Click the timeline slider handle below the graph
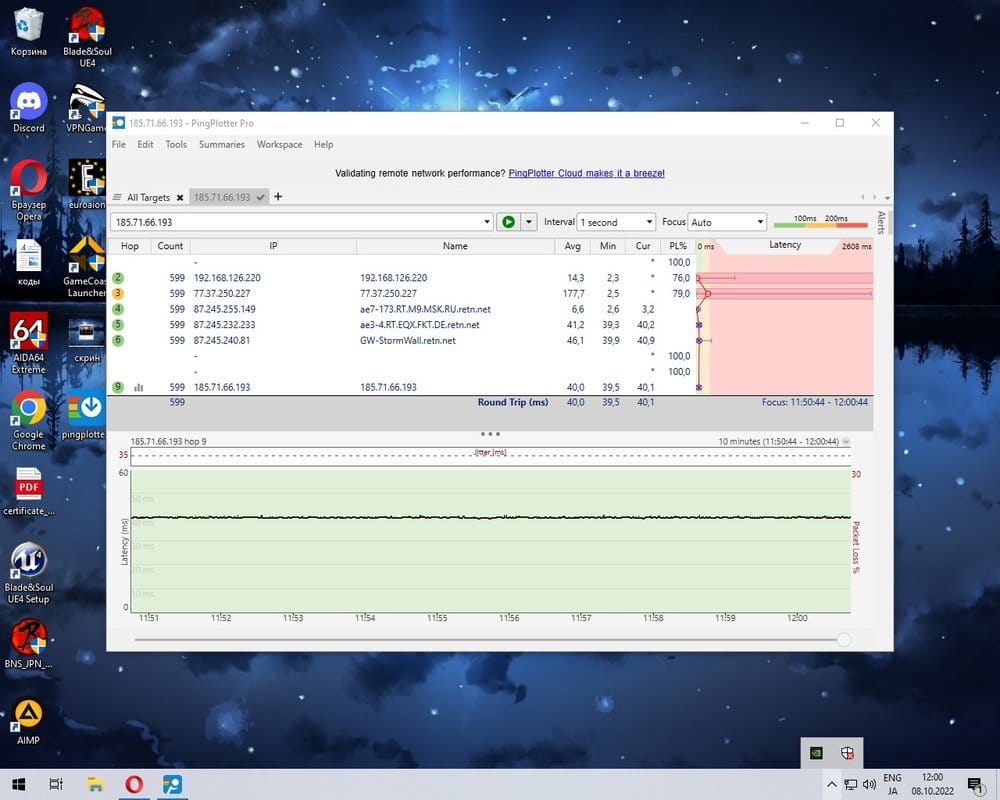 (843, 640)
